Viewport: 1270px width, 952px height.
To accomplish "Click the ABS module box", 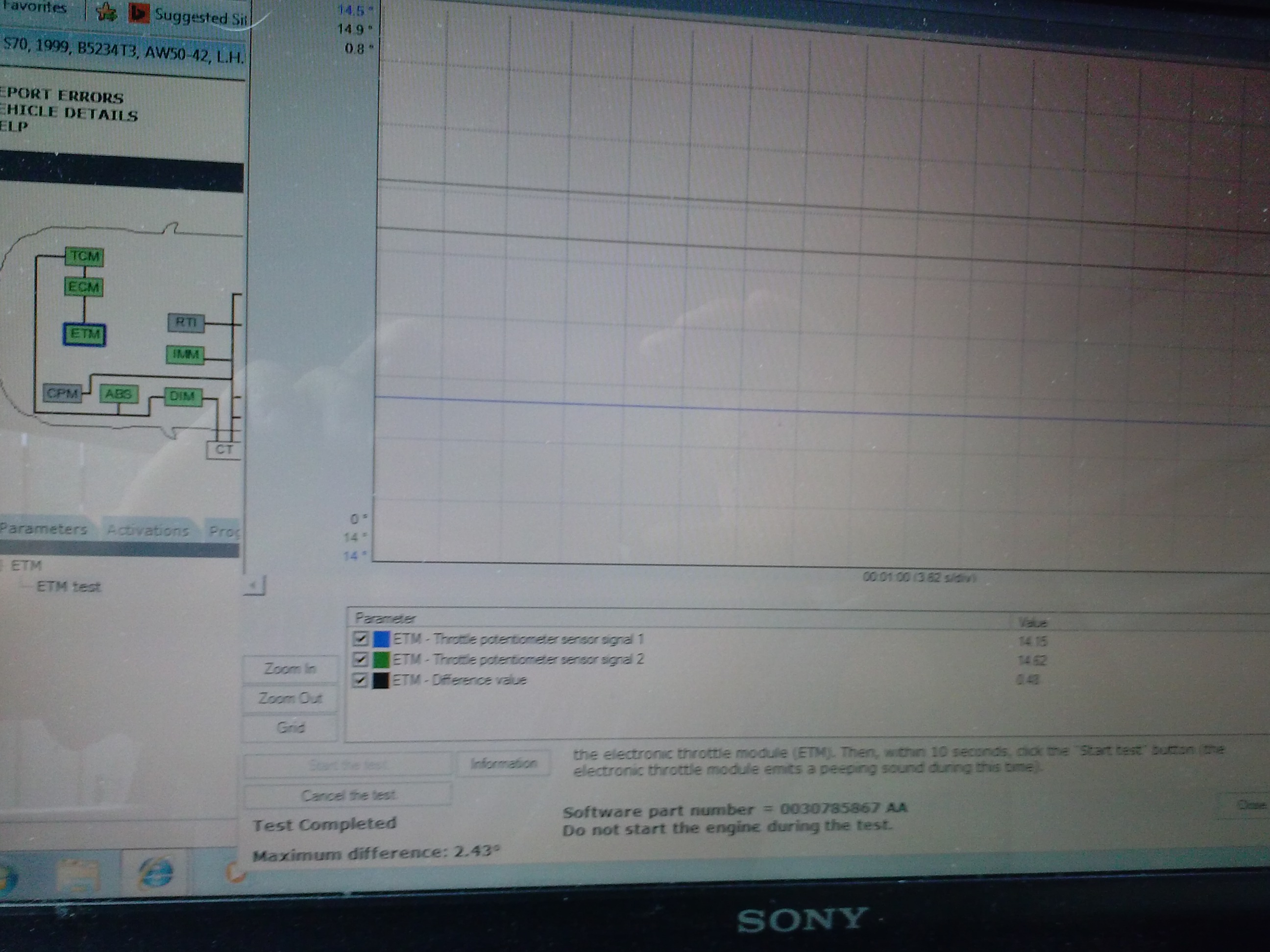I will (119, 394).
